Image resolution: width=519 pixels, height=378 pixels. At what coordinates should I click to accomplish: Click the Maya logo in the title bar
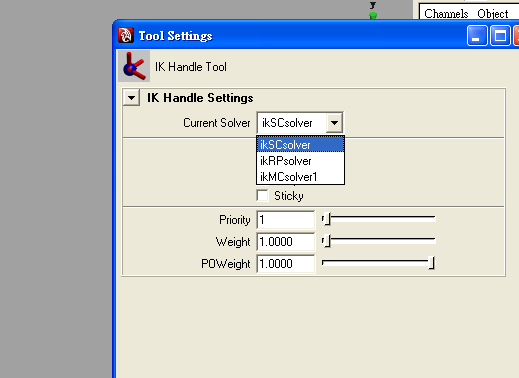pyautogui.click(x=126, y=35)
